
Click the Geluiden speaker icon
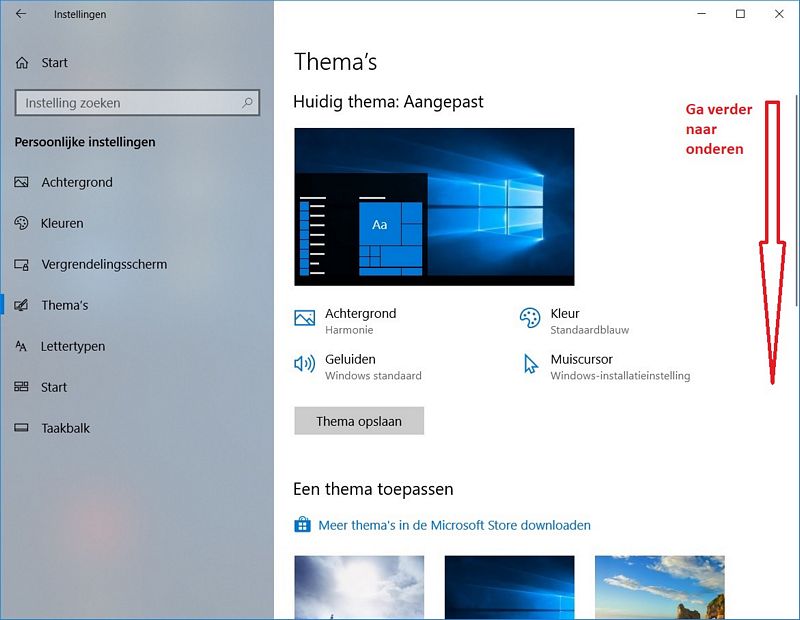(x=305, y=364)
